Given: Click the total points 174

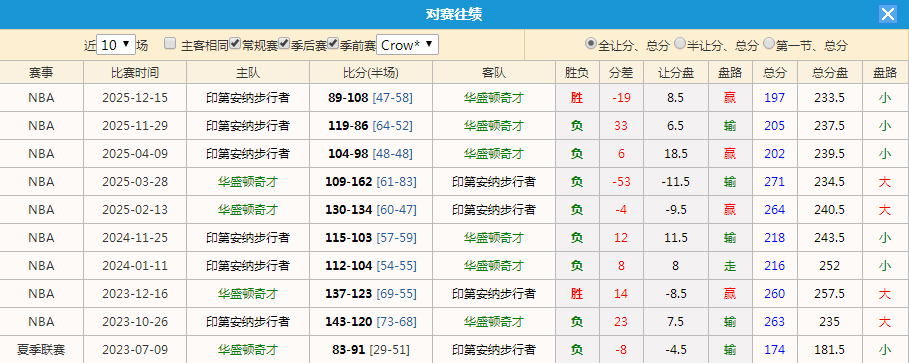Looking at the screenshot, I should coord(775,350).
